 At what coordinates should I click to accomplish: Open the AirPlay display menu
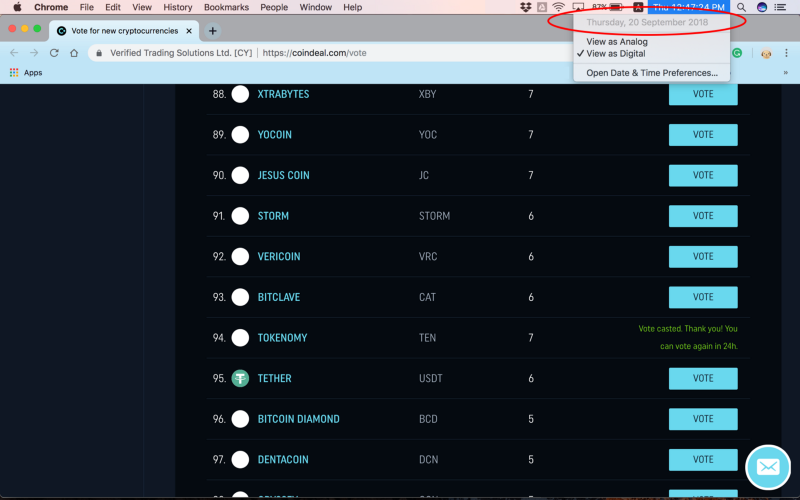(578, 7)
